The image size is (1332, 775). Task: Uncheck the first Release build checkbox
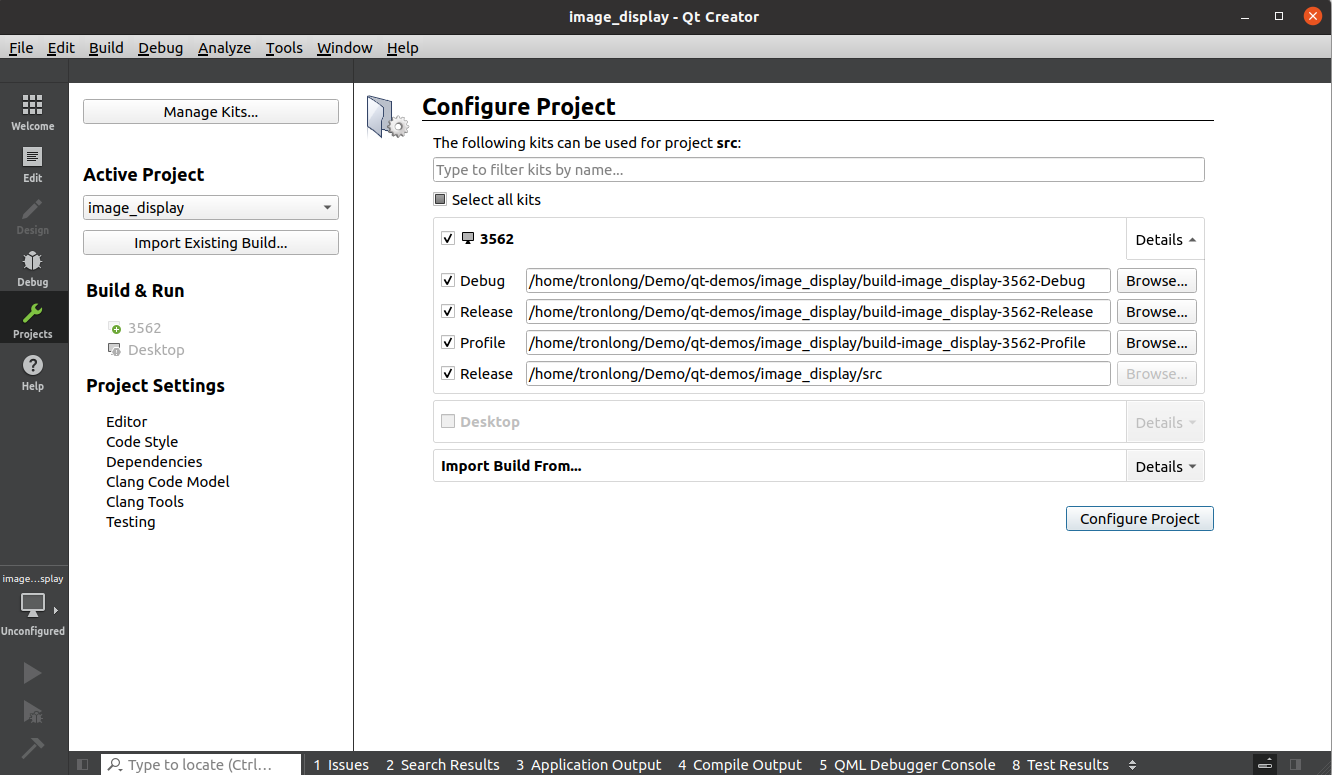pos(447,312)
